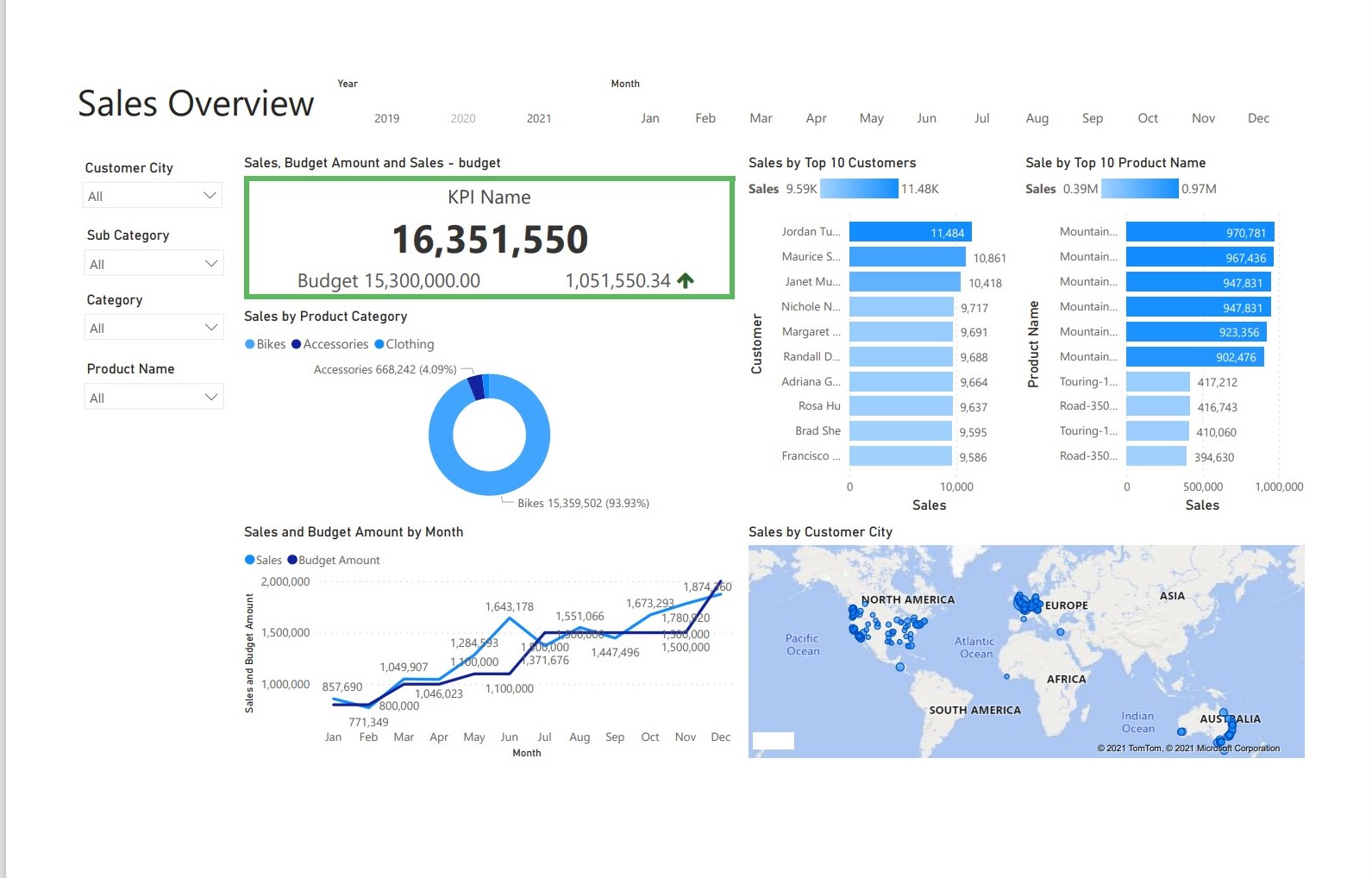This screenshot has width=1372, height=878.
Task: Expand the Sub Category dropdown
Action: click(x=153, y=264)
